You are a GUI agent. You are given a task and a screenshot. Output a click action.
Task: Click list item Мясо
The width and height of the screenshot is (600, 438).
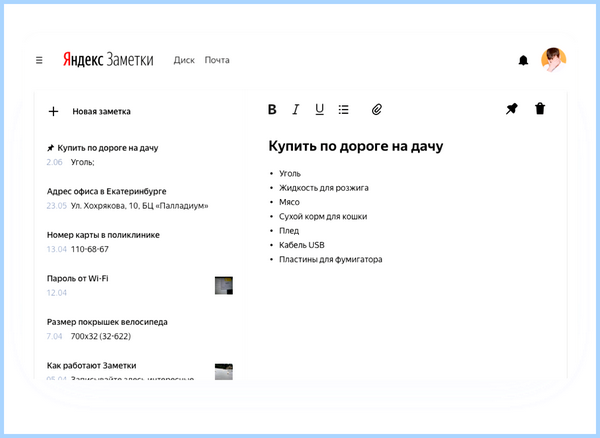point(289,202)
